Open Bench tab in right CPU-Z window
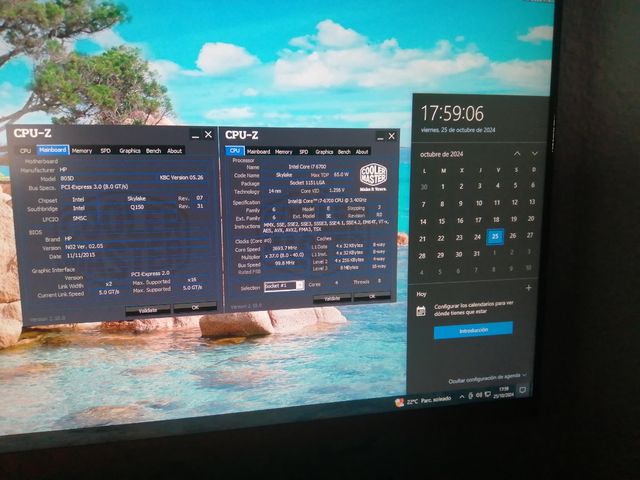 344,151
